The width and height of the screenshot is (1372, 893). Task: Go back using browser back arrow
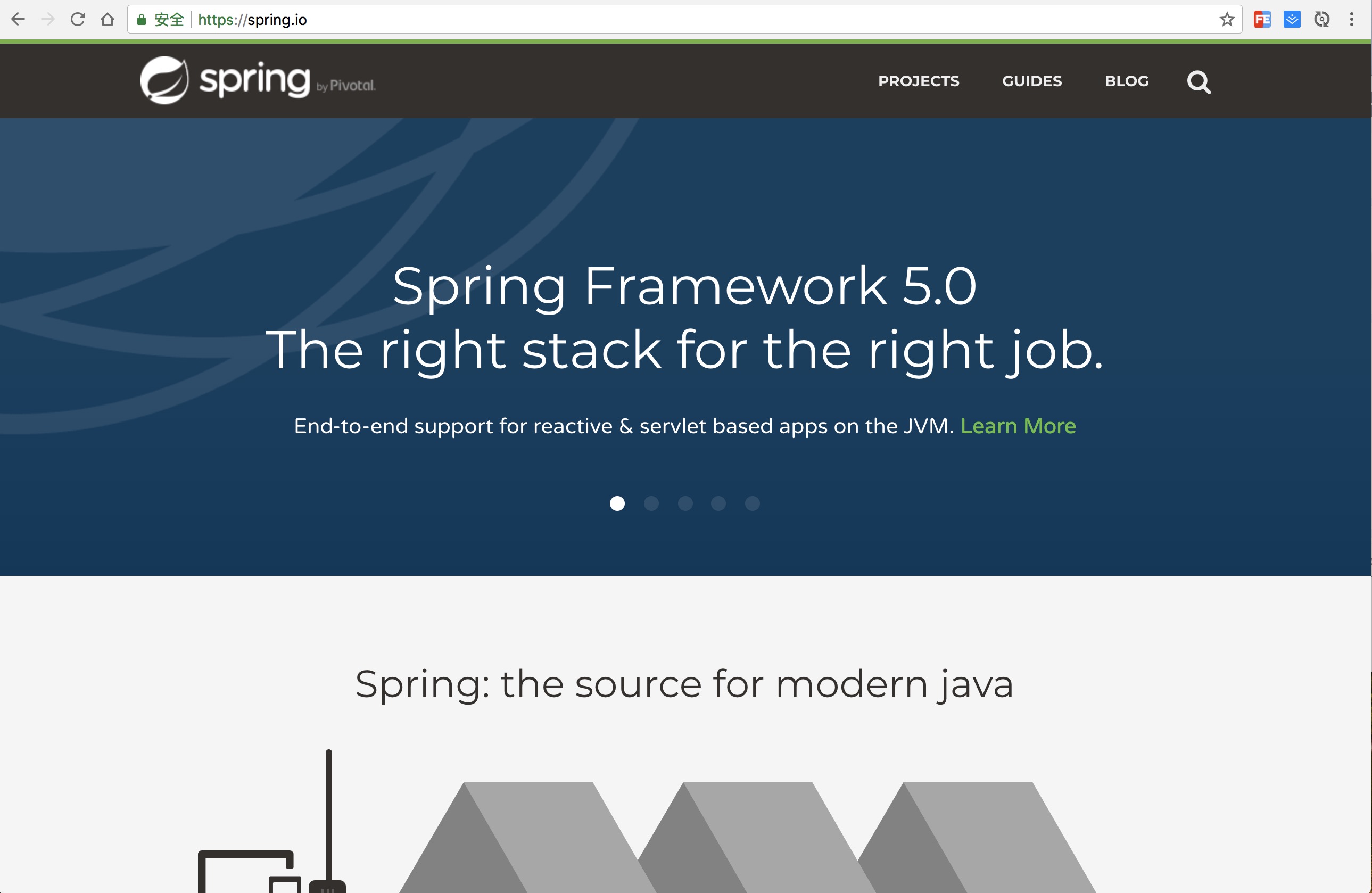(x=18, y=20)
